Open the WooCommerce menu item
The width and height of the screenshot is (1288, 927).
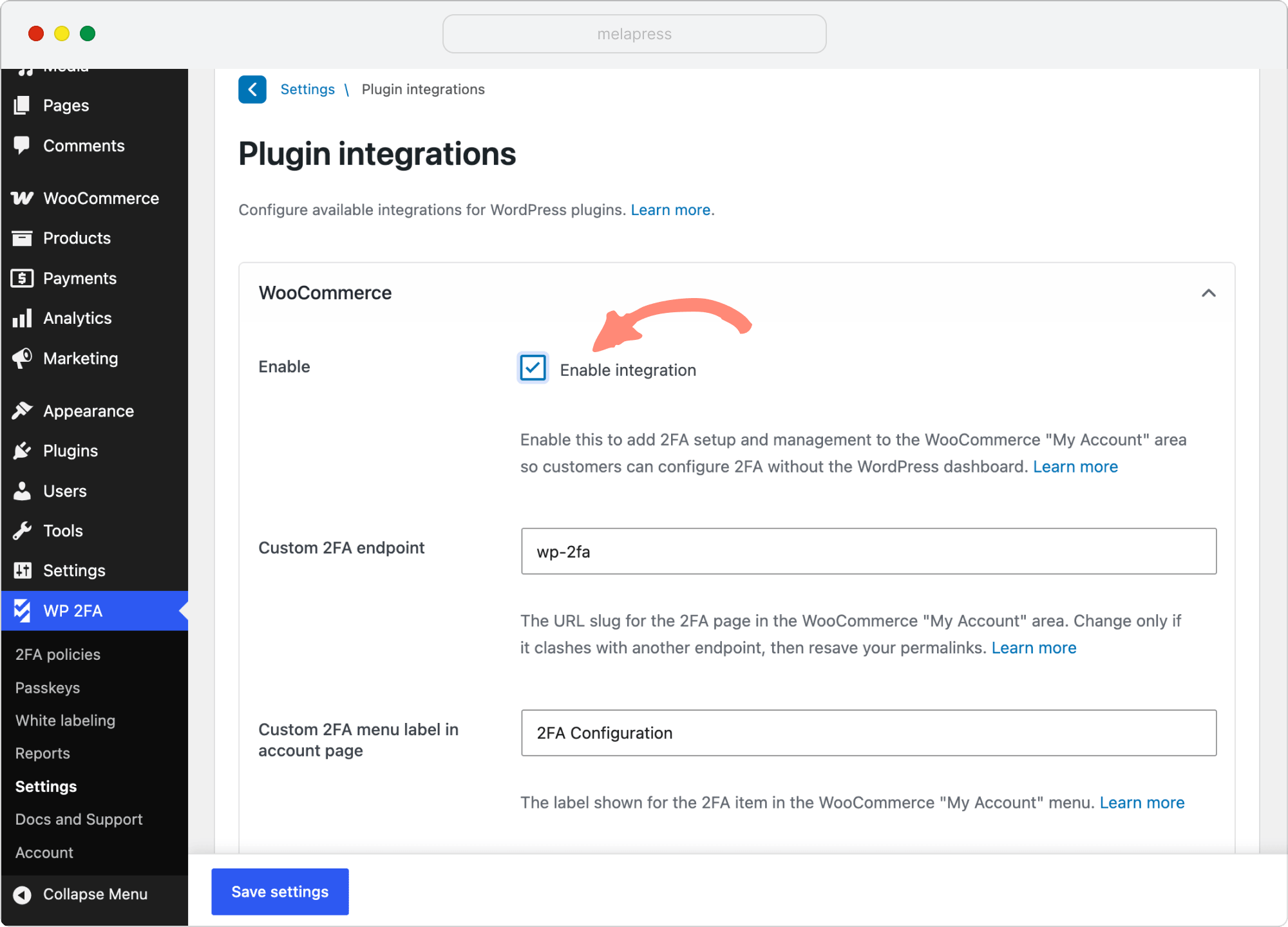(94, 198)
